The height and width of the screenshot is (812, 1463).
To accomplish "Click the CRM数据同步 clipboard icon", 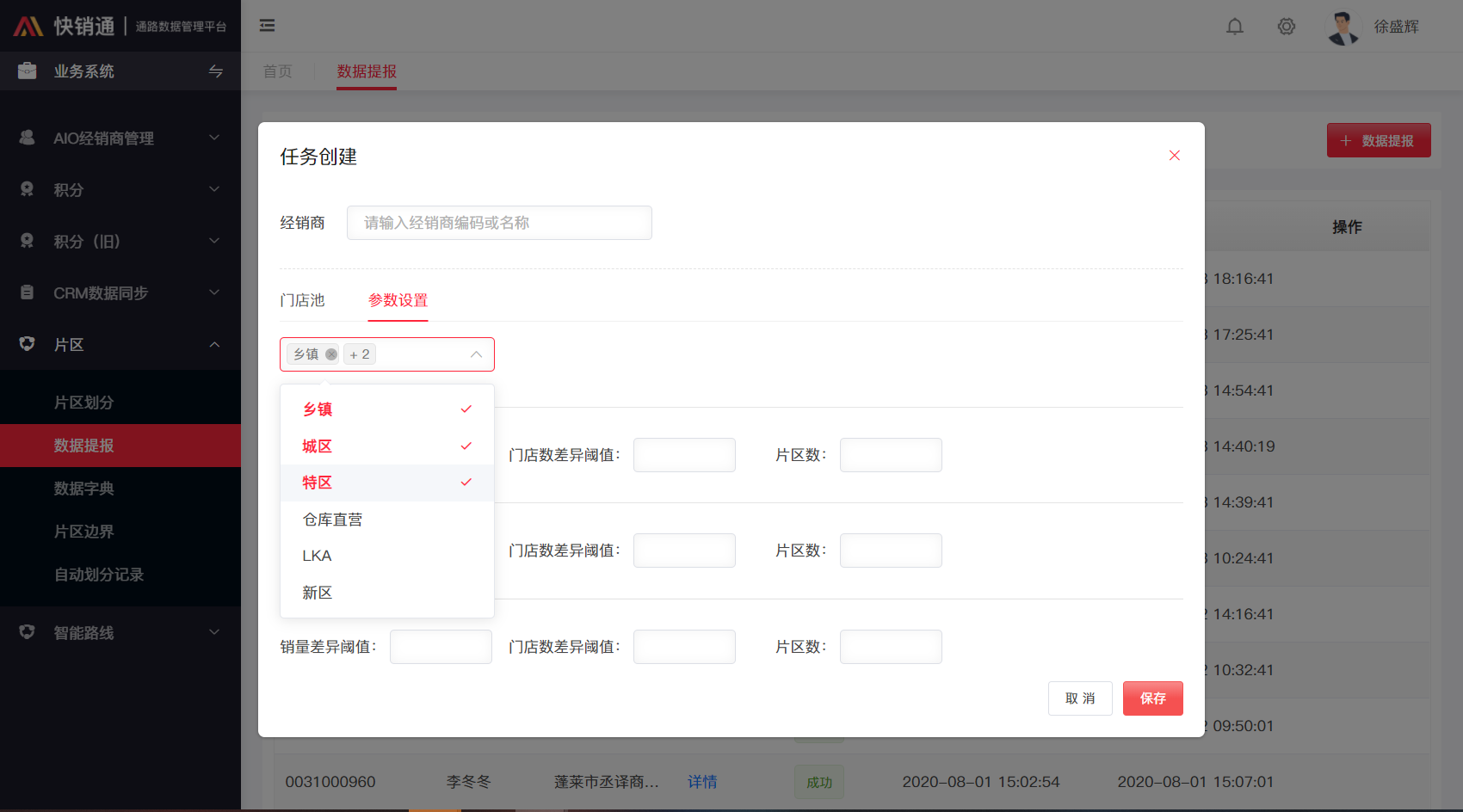I will click(28, 292).
